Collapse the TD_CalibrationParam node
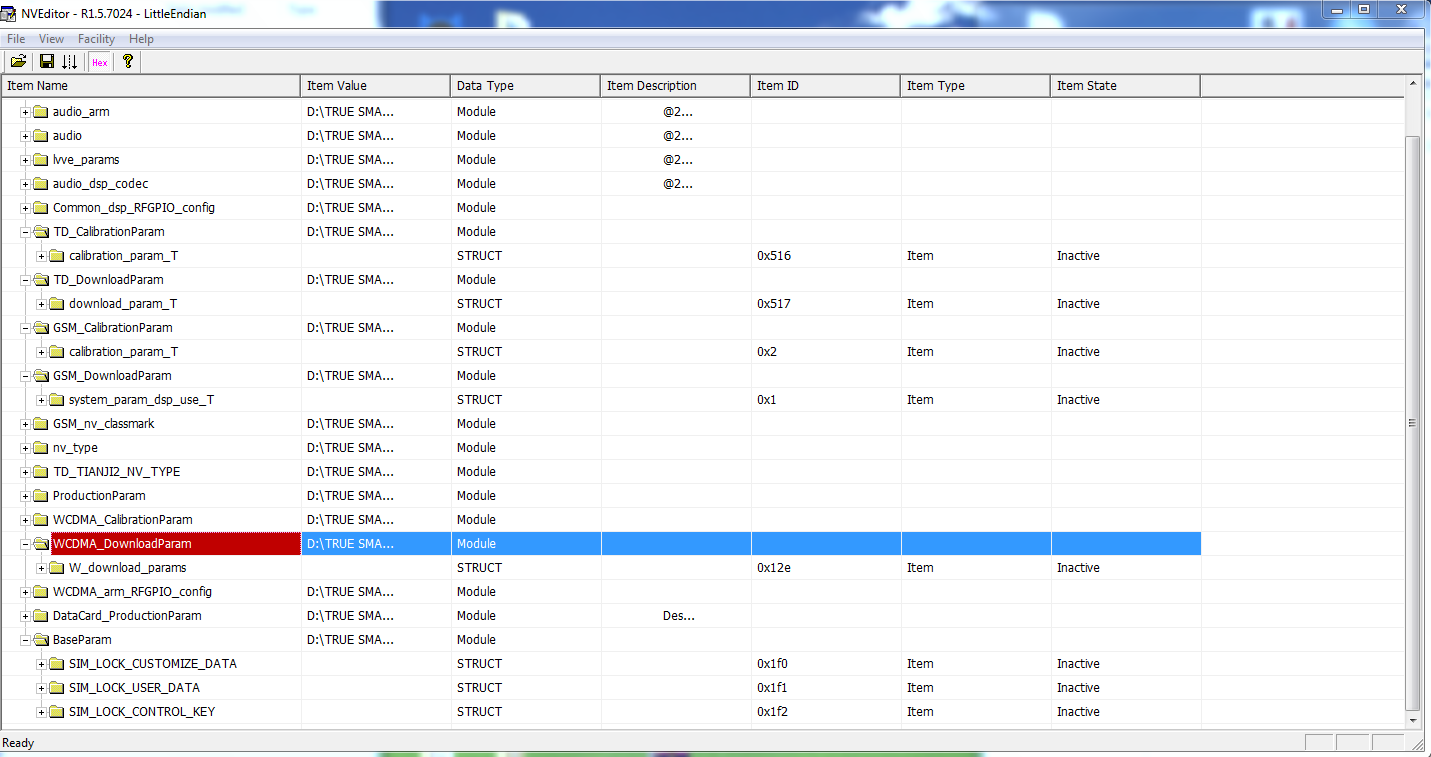Viewport: 1431px width, 757px height. [x=26, y=232]
